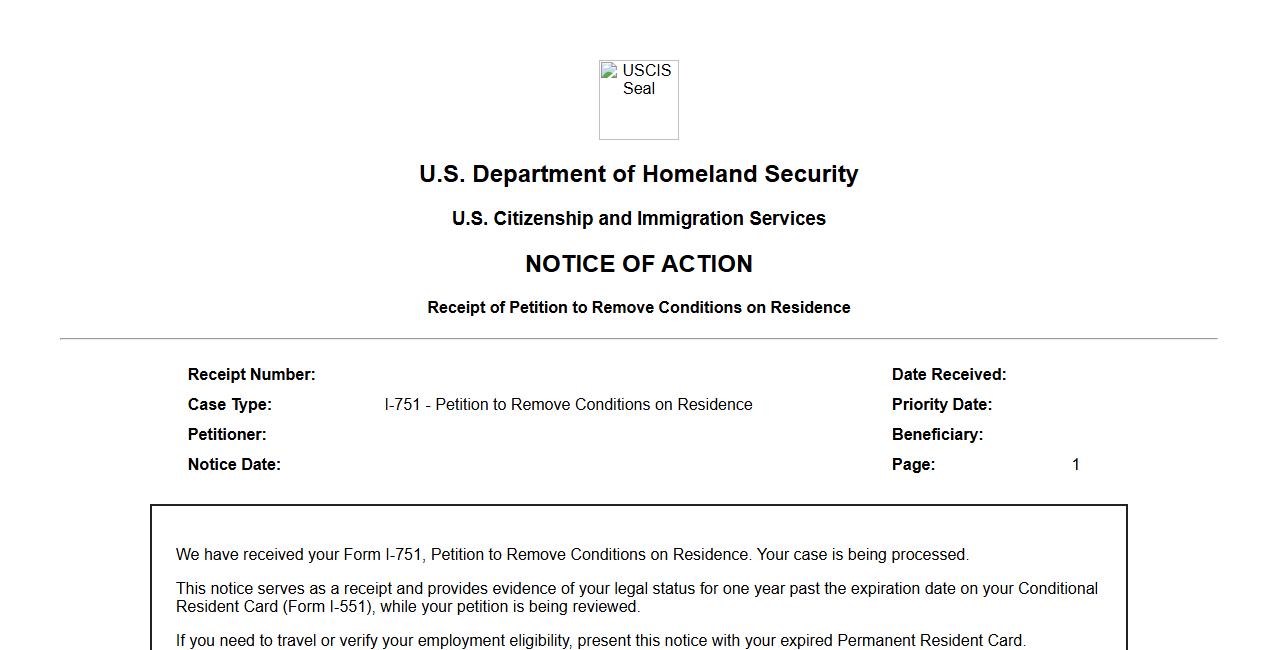Screen dimensions: 1278x650
Task: Click the Page label
Action: [913, 464]
